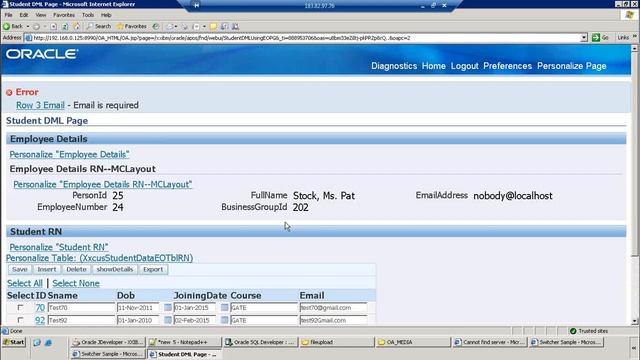Click Show Desktop quick launch icon
The width and height of the screenshot is (640, 360).
(x=37, y=342)
